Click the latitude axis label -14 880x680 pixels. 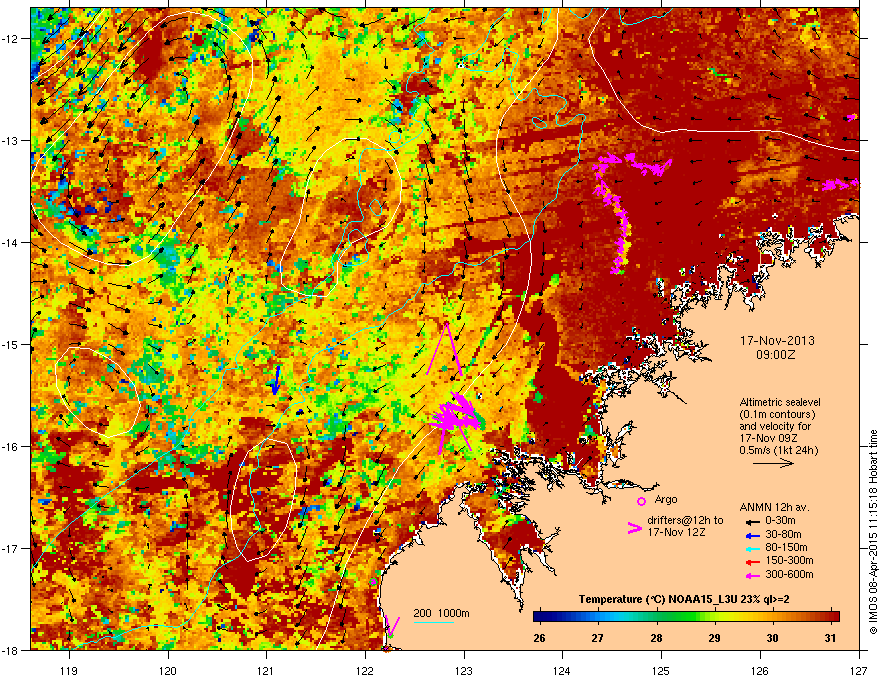[10, 242]
